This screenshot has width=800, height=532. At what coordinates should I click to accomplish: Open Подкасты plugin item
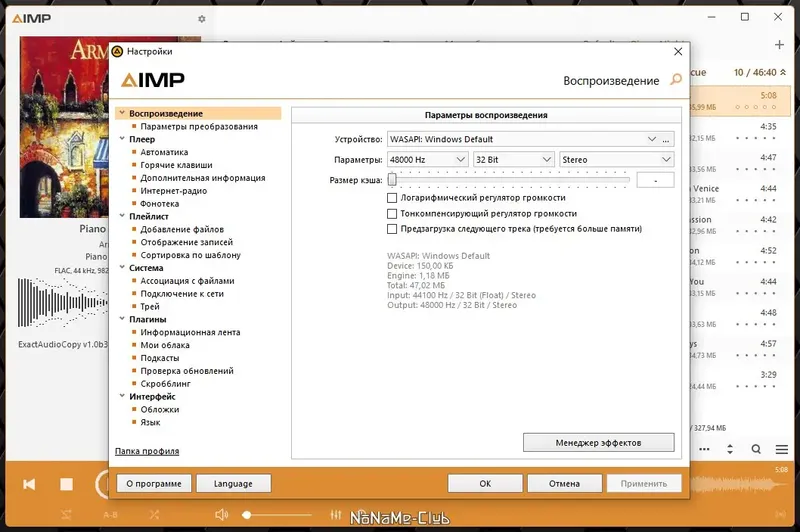pos(160,358)
